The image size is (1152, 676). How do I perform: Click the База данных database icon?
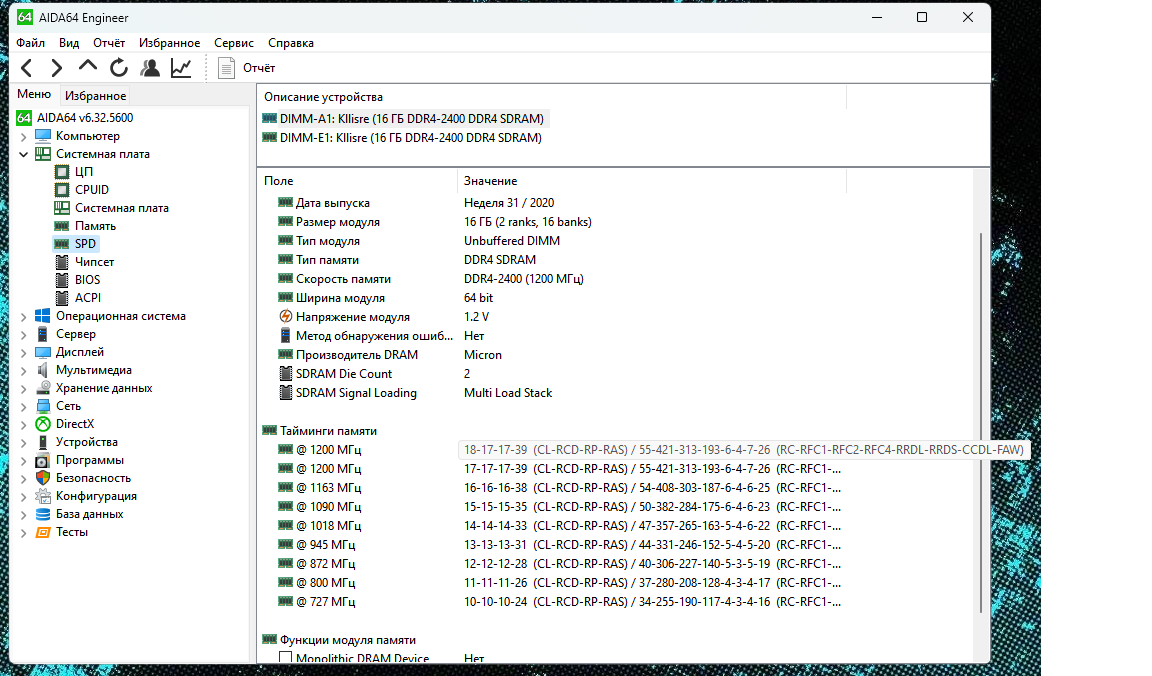click(43, 514)
